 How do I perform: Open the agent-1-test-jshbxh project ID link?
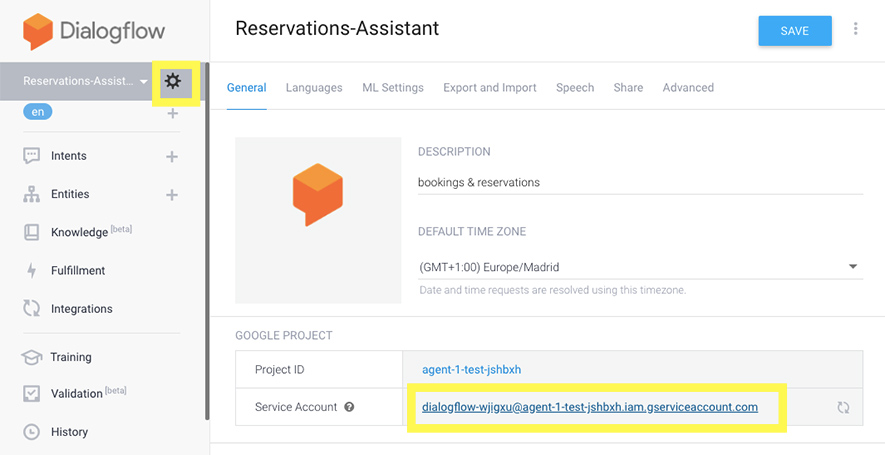(471, 370)
